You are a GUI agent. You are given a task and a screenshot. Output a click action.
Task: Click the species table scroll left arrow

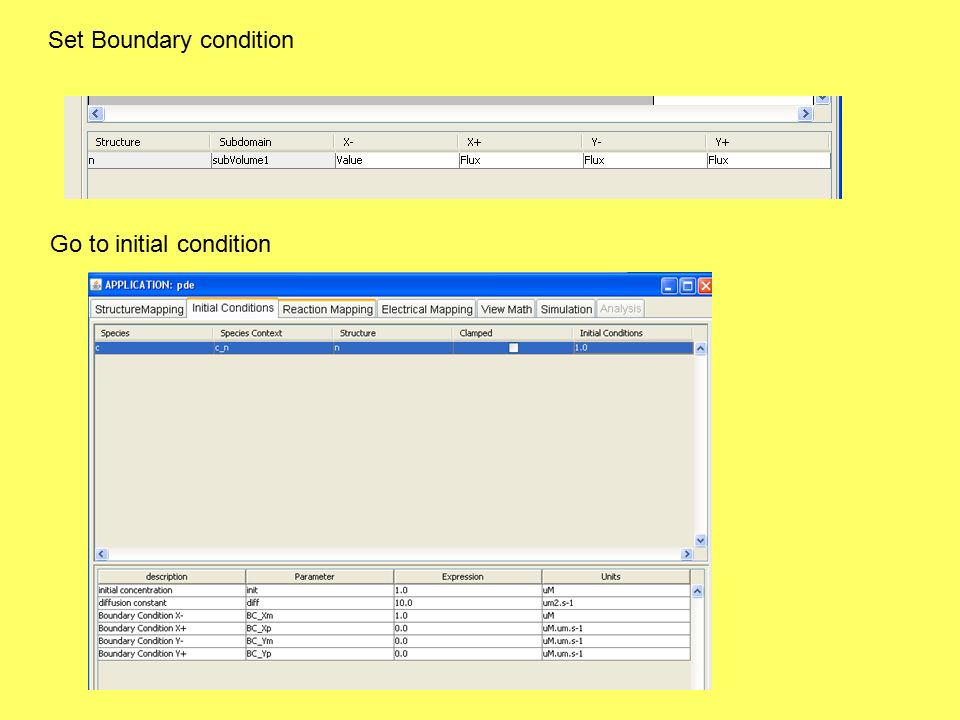click(102, 554)
